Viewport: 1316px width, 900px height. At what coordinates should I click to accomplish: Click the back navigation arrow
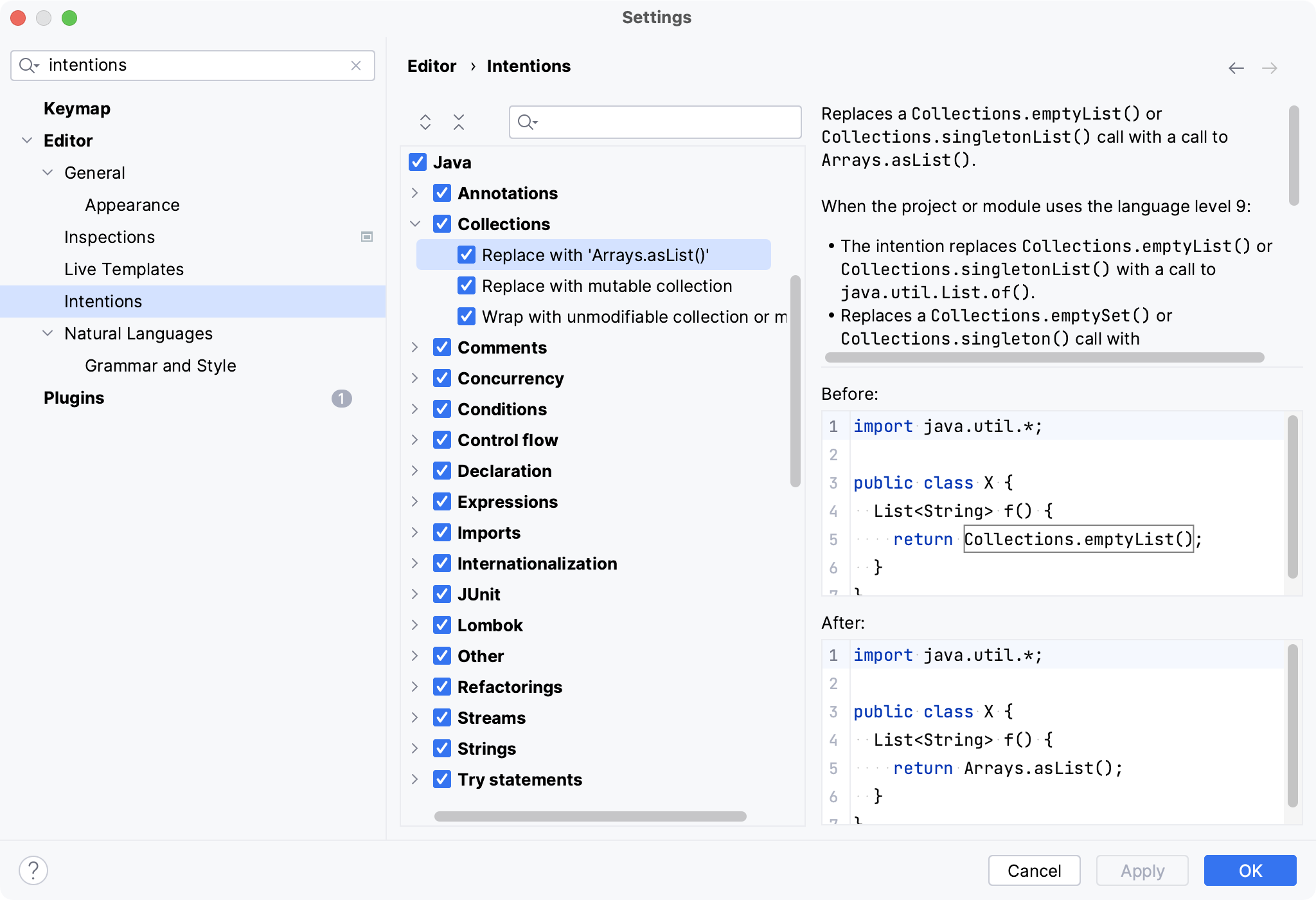coord(1236,68)
